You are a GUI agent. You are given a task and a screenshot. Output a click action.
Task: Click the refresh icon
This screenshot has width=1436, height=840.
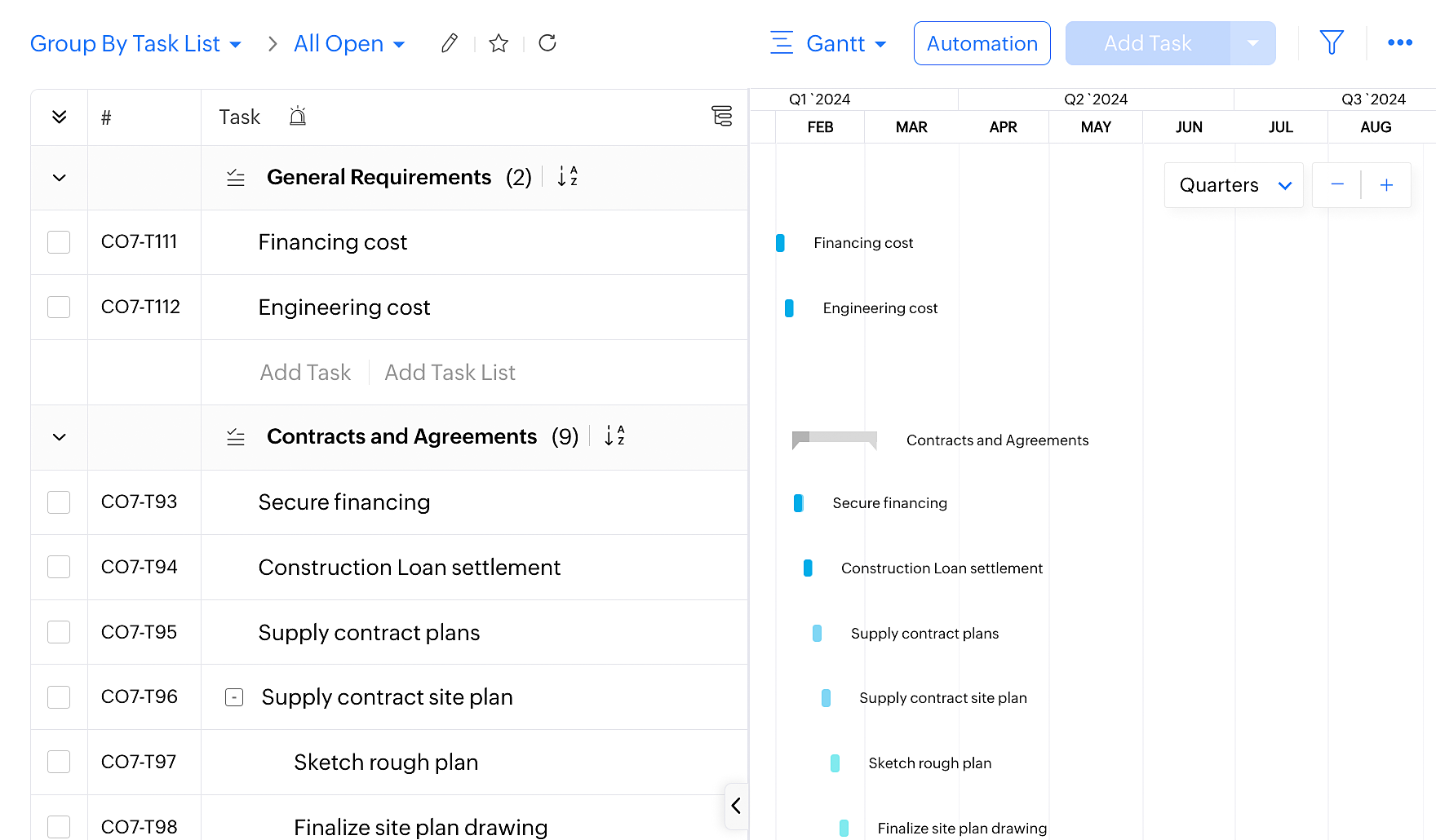(547, 43)
